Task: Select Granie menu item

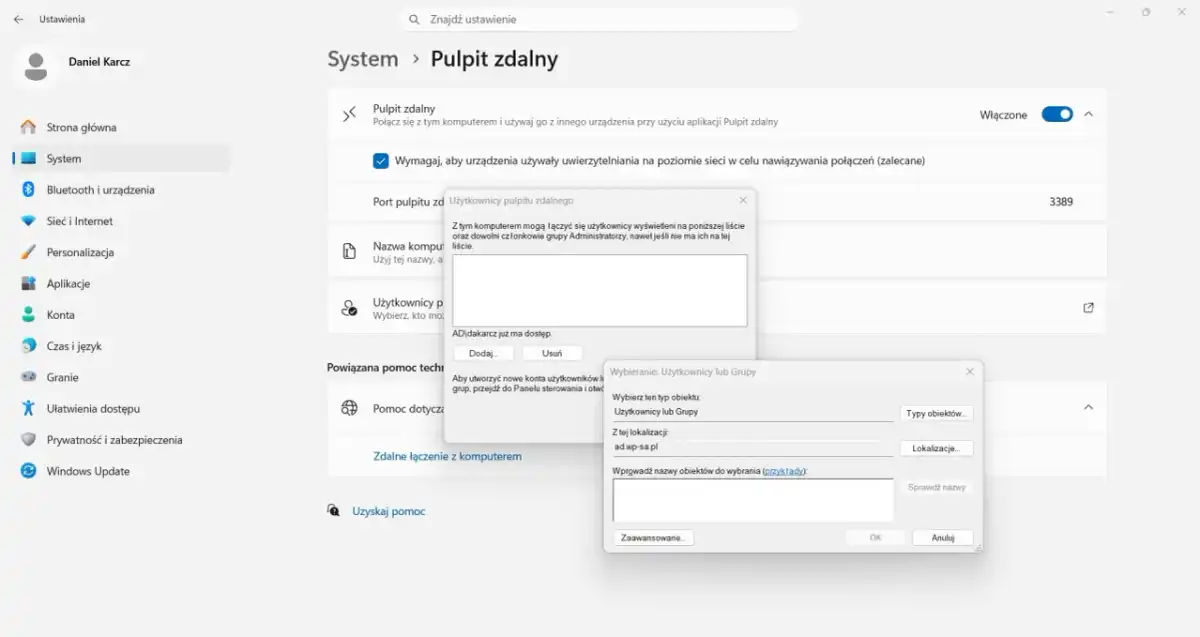Action: [x=120, y=377]
